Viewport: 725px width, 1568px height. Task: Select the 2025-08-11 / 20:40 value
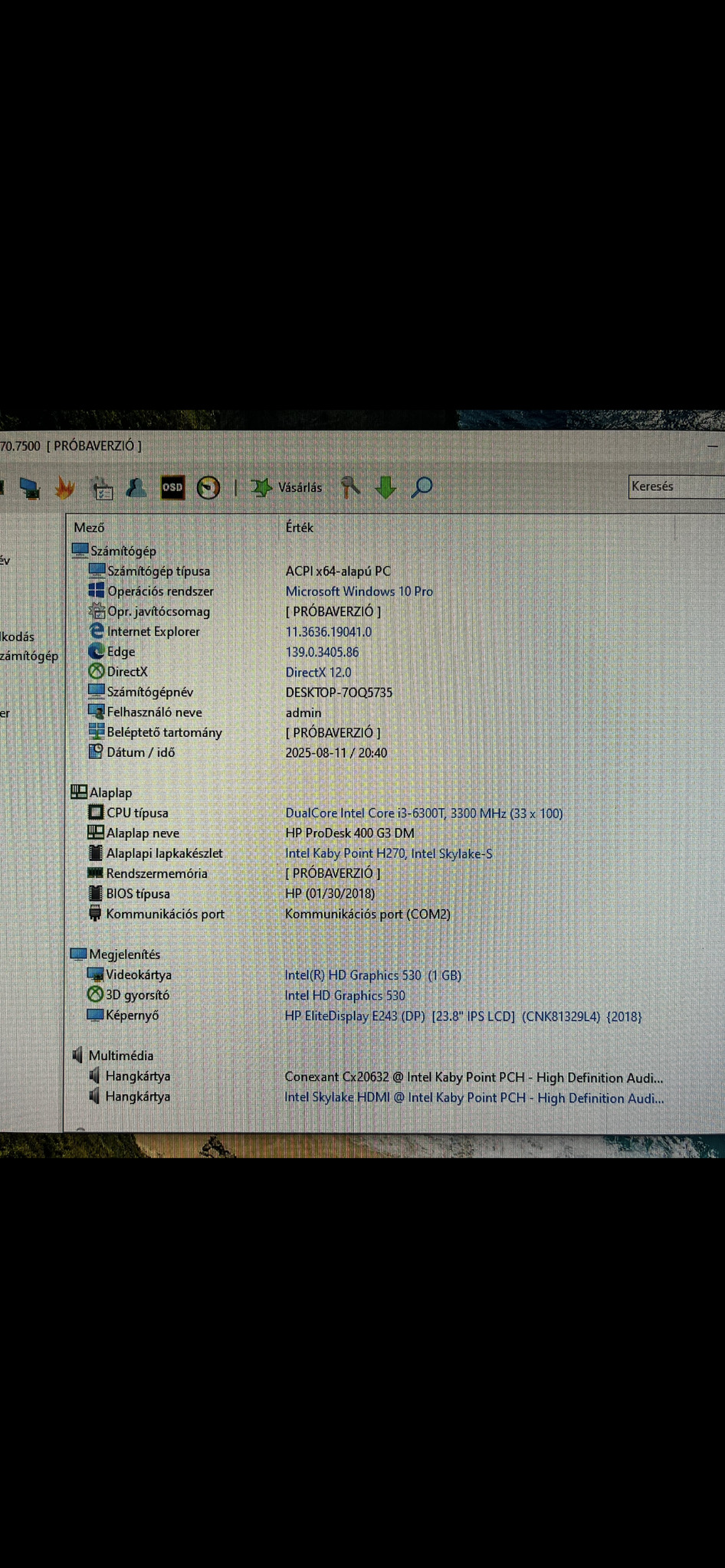click(x=336, y=753)
